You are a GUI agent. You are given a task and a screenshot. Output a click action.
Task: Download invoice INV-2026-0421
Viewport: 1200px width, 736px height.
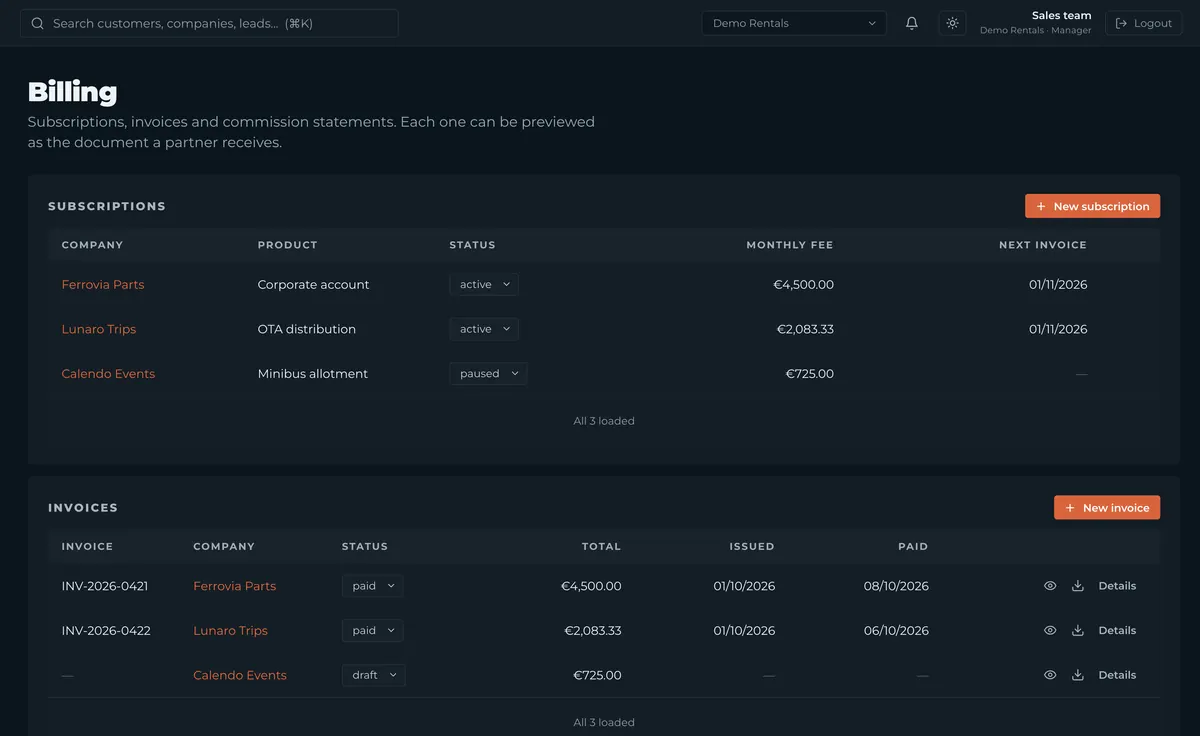[1078, 586]
